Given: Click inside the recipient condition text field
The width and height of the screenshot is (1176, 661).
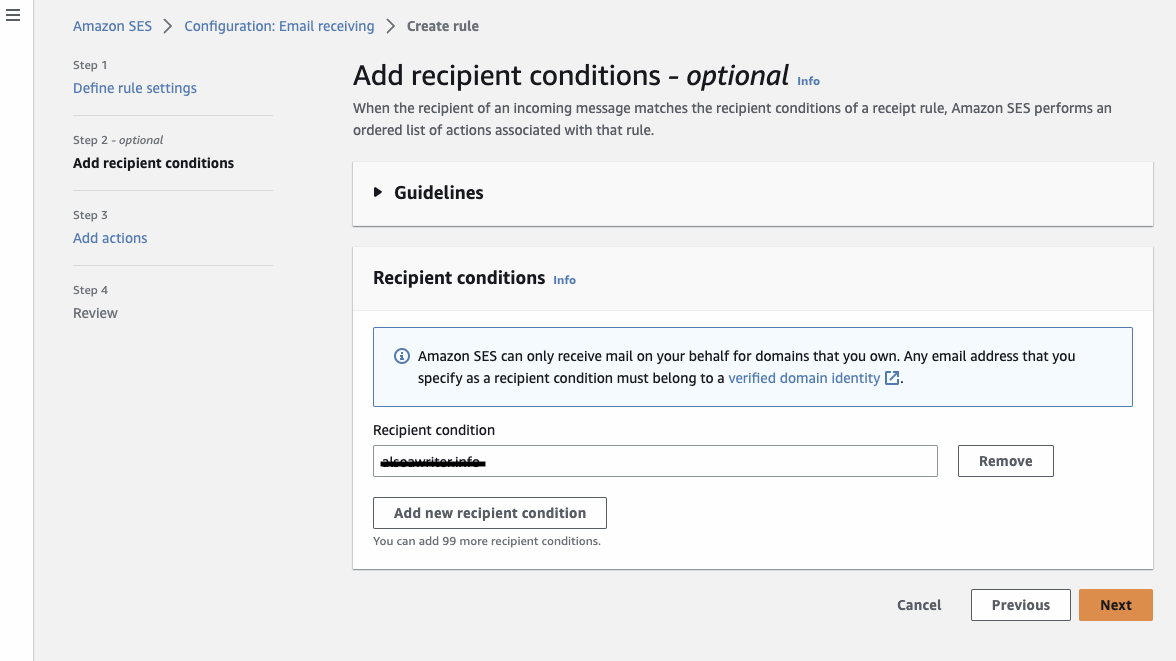Looking at the screenshot, I should (x=655, y=461).
